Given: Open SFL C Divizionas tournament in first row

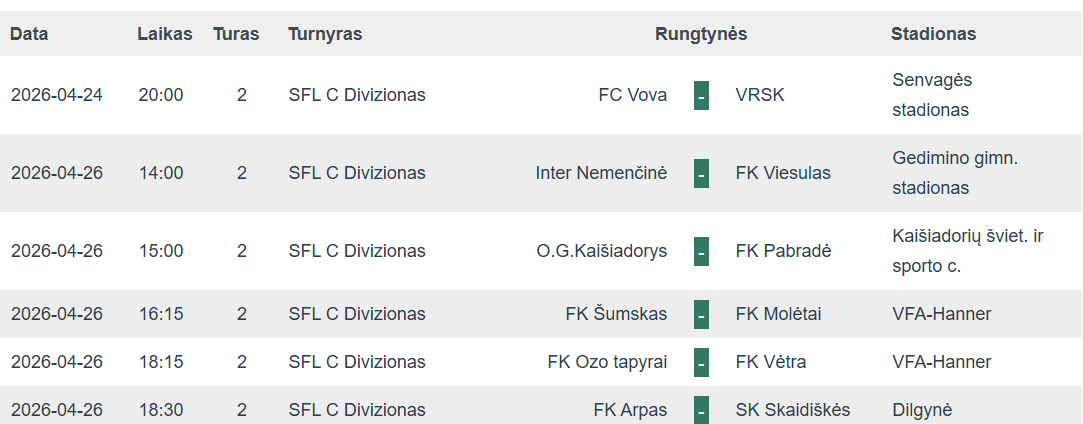Looking at the screenshot, I should tap(356, 96).
